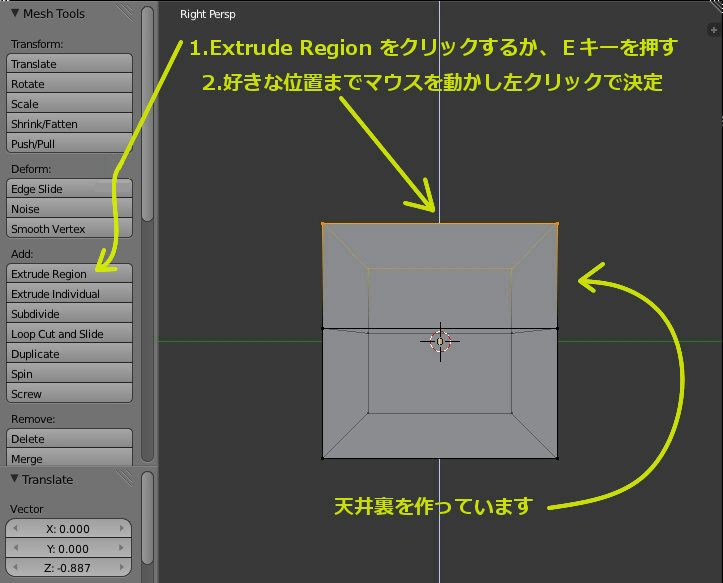Click the Duplicate button

coord(69,354)
